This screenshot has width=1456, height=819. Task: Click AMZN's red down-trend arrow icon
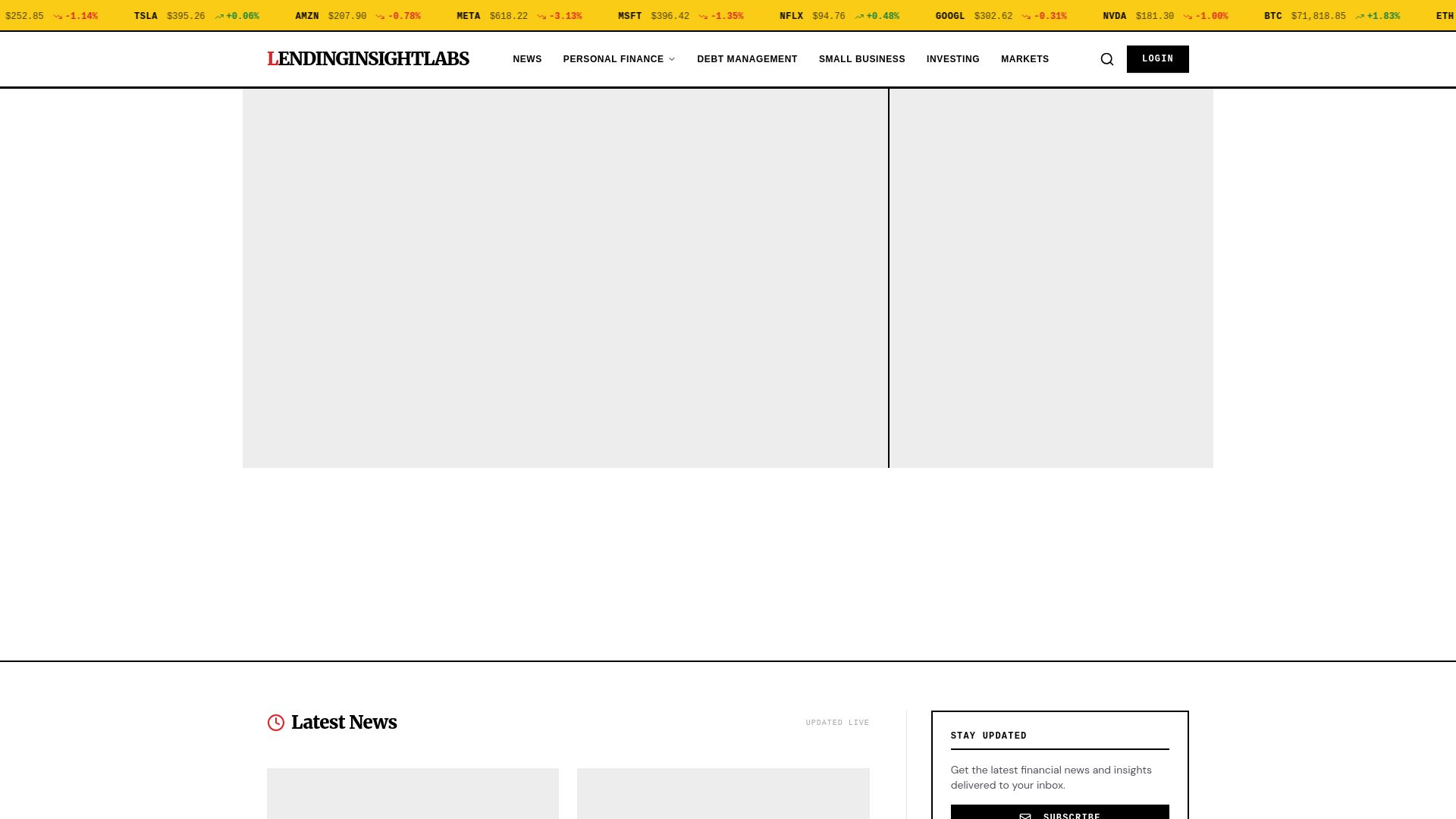tap(381, 17)
